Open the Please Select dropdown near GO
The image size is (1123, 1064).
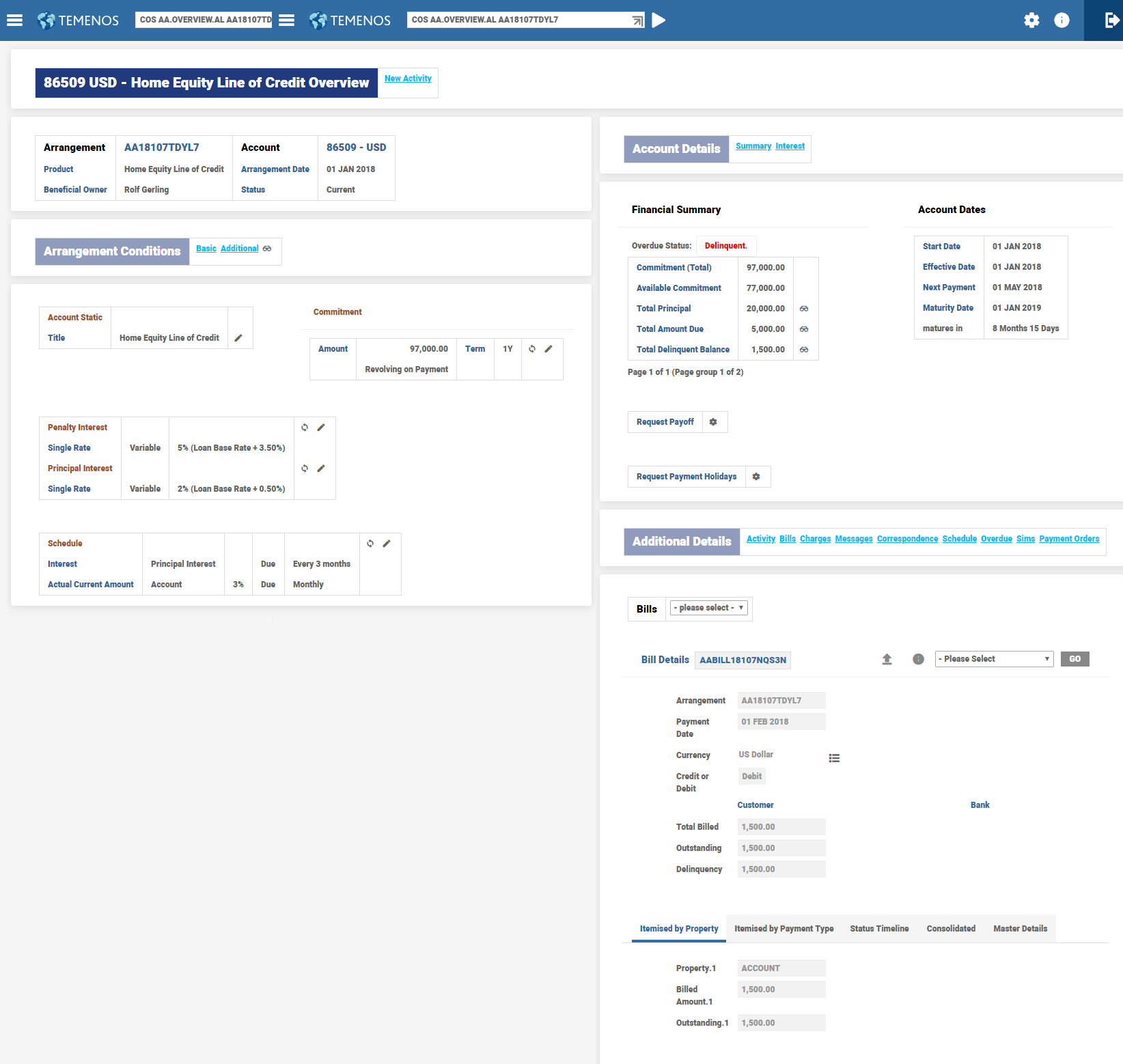993,659
